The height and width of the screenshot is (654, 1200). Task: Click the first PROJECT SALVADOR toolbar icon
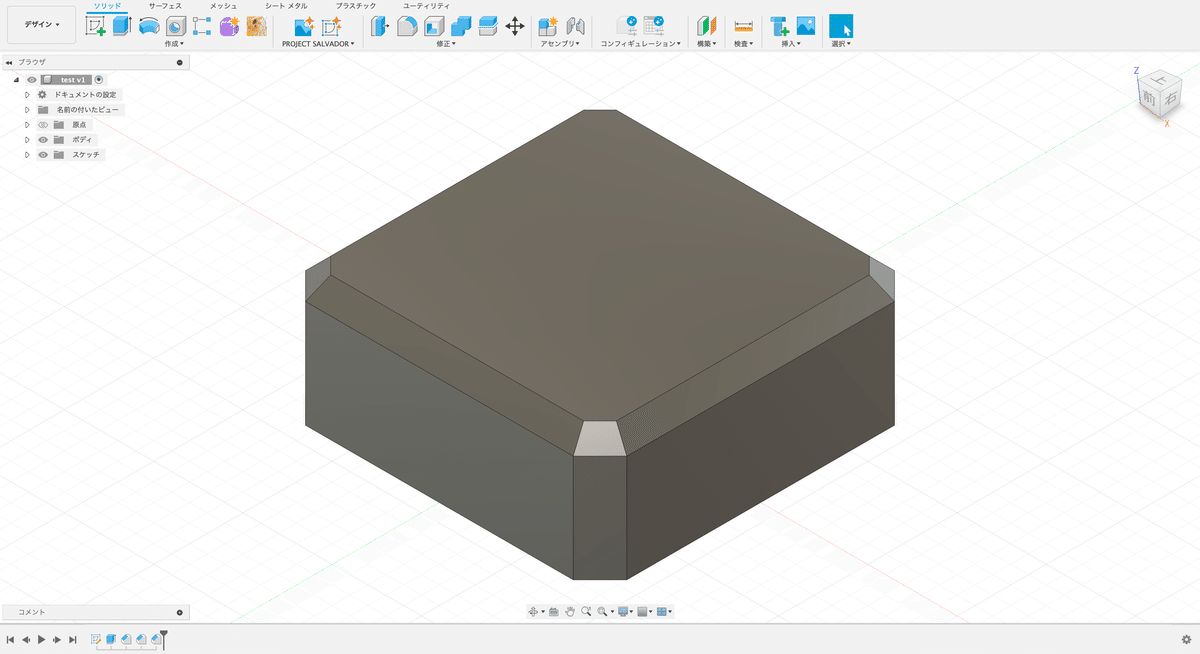tap(304, 26)
